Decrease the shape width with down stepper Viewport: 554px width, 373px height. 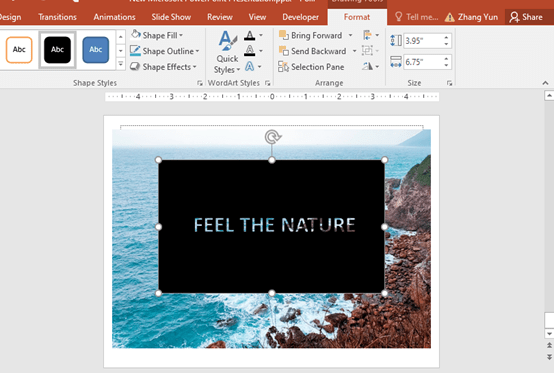447,66
